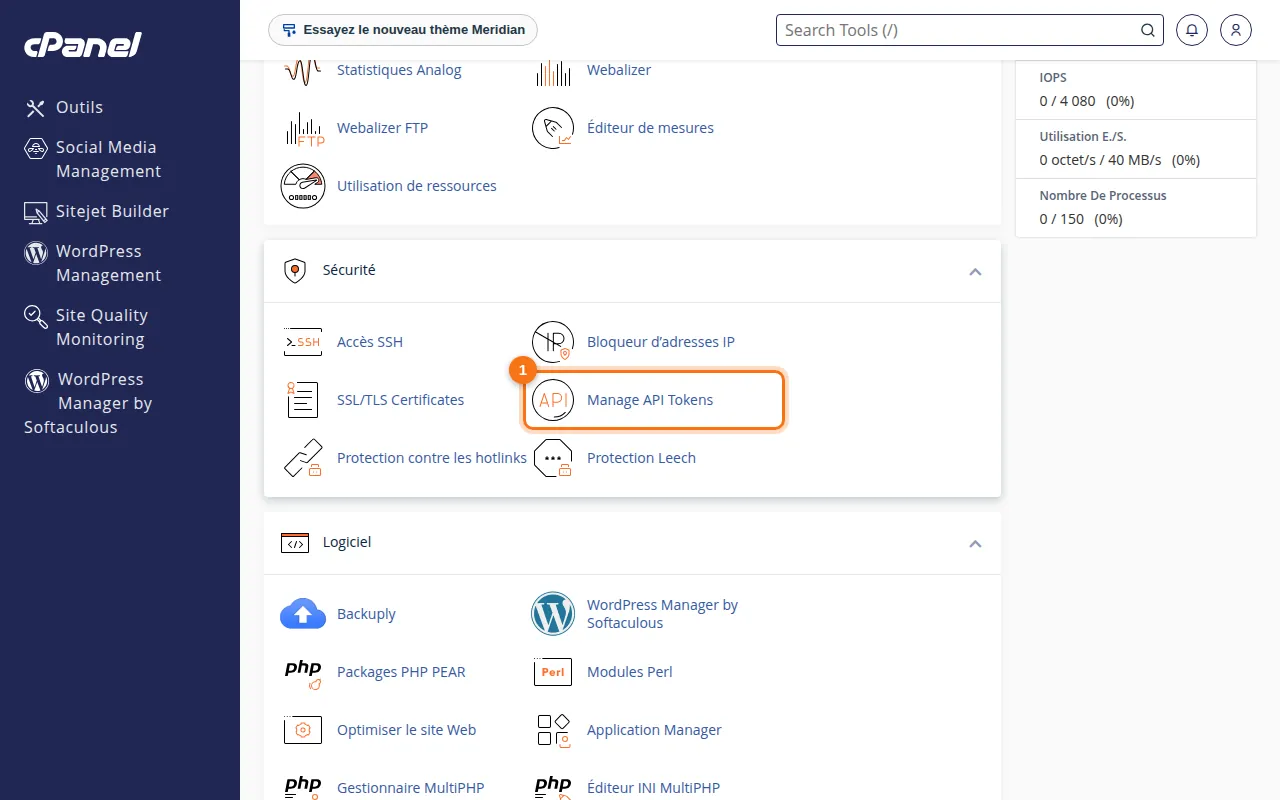Viewport: 1280px width, 800px height.
Task: Click the Nombre De Processus value
Action: 1081,219
